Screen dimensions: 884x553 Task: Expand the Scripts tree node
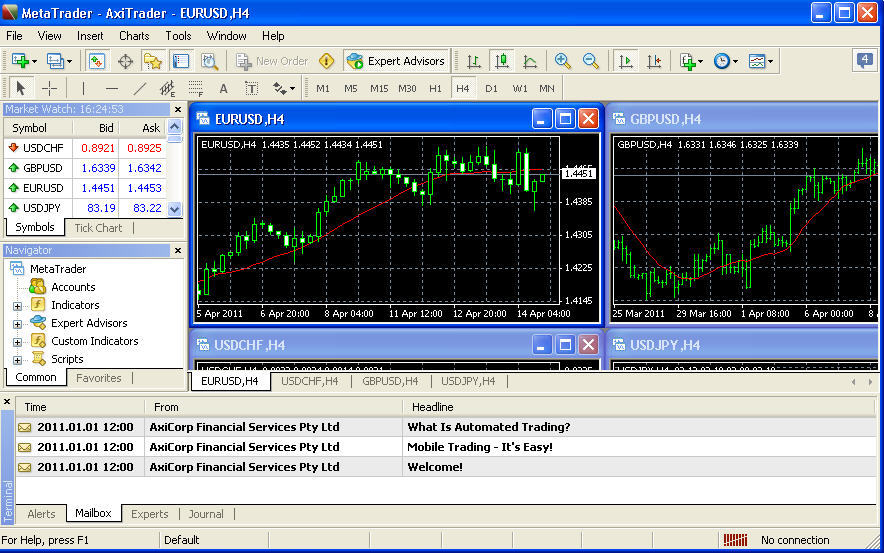(x=17, y=360)
